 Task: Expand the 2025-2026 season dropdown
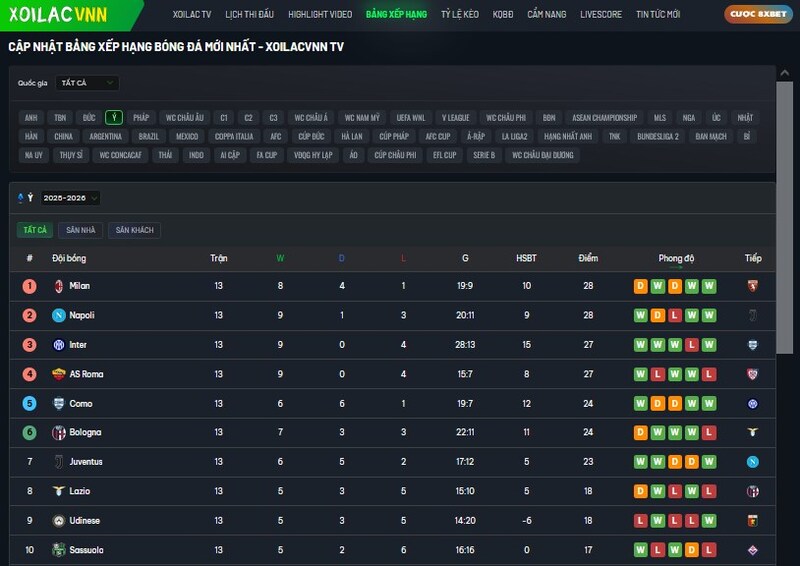[69, 198]
